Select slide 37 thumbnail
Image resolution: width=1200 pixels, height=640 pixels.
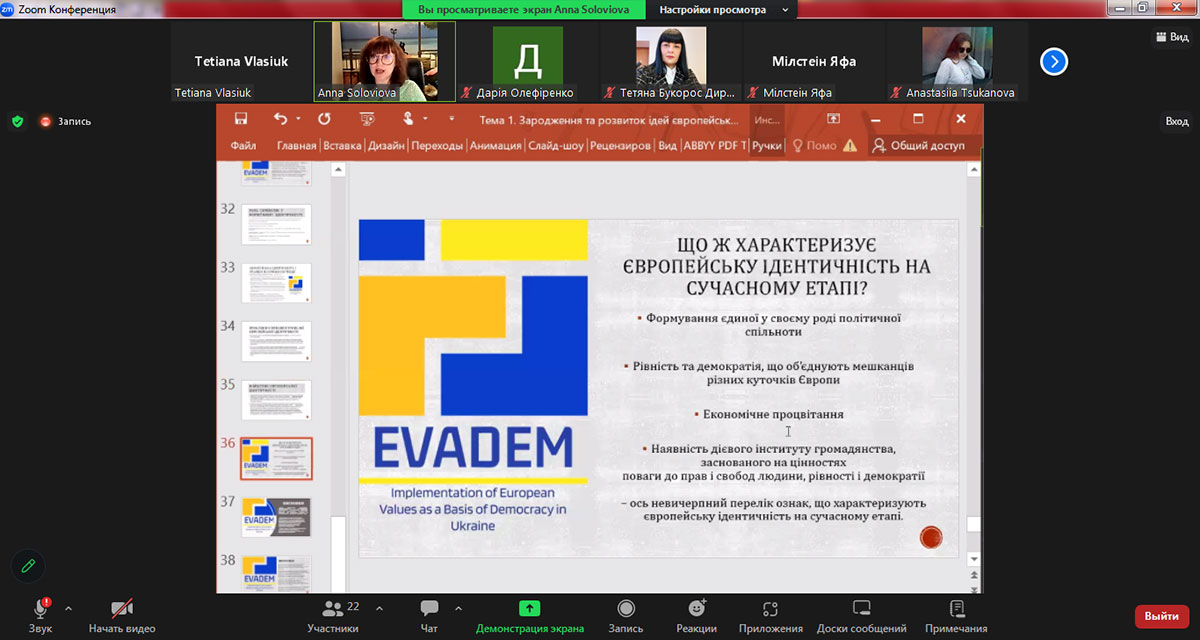coord(276,517)
